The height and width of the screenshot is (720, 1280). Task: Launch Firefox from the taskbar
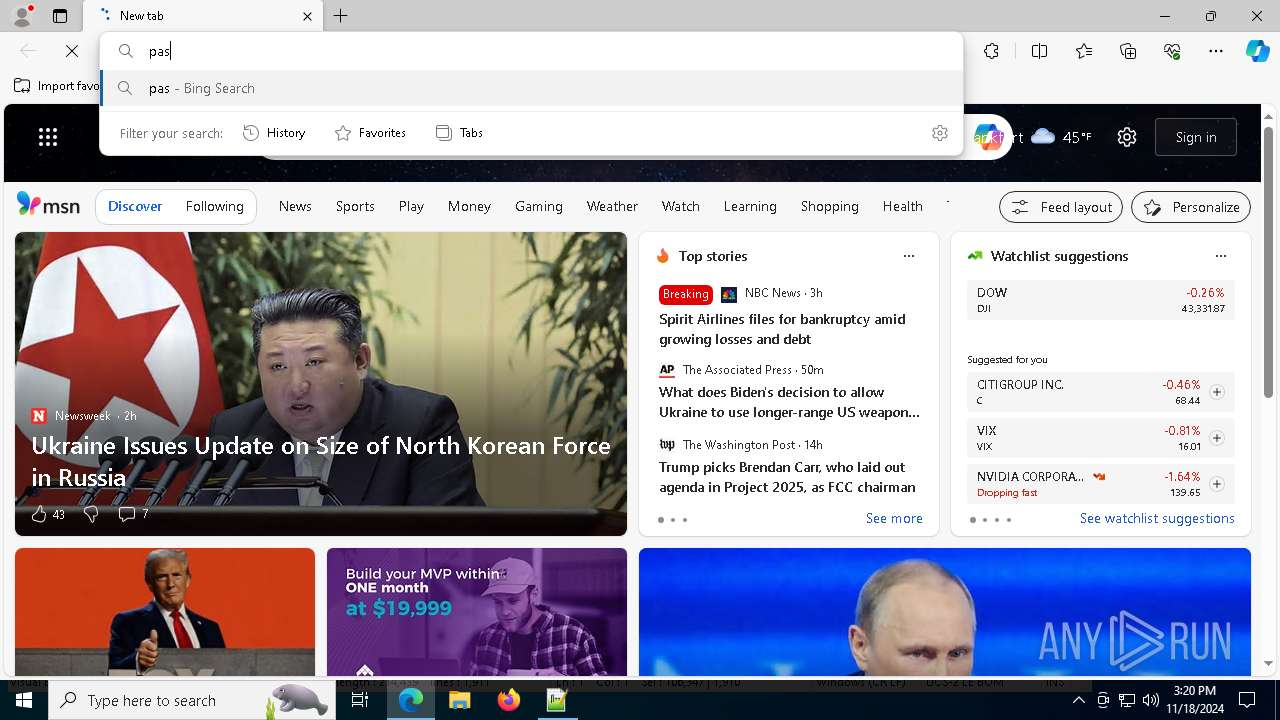(x=508, y=700)
